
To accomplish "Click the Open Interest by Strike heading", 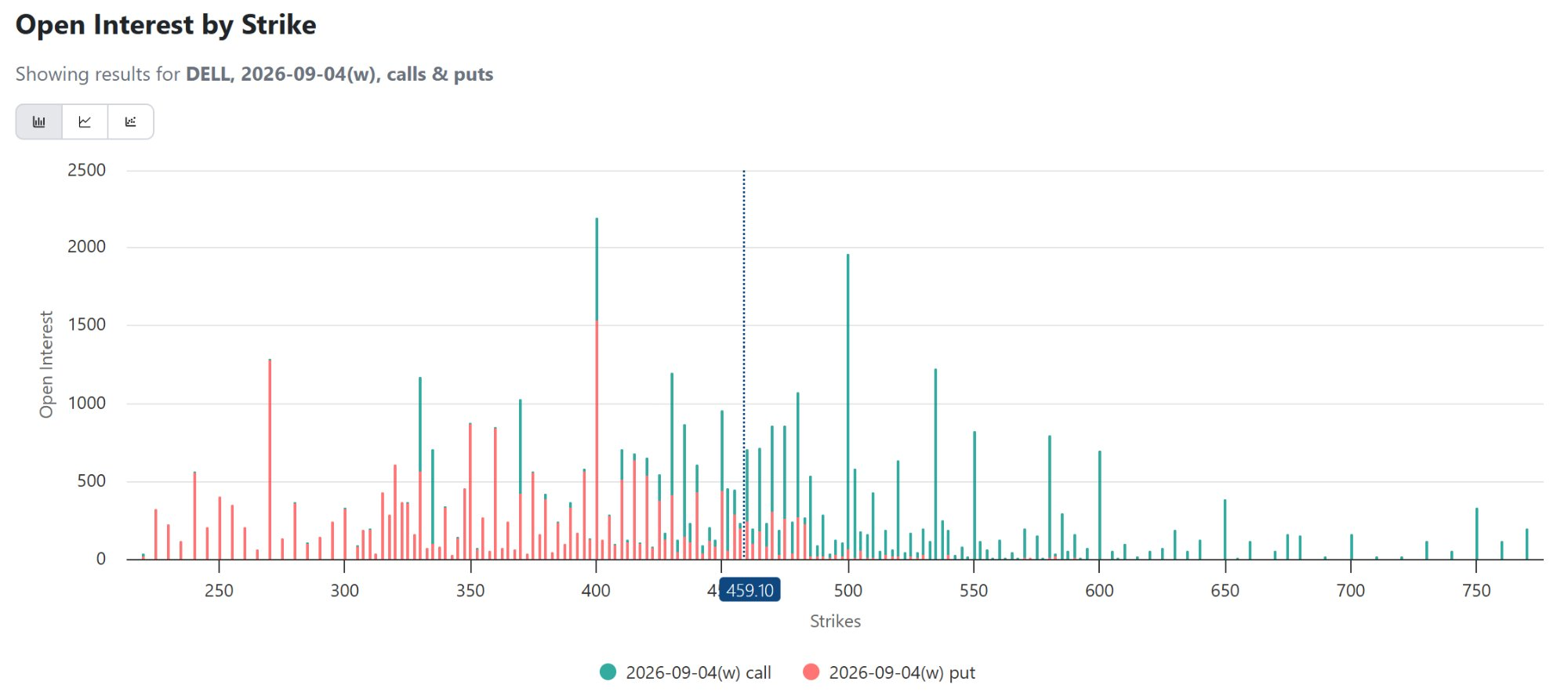I will point(166,25).
